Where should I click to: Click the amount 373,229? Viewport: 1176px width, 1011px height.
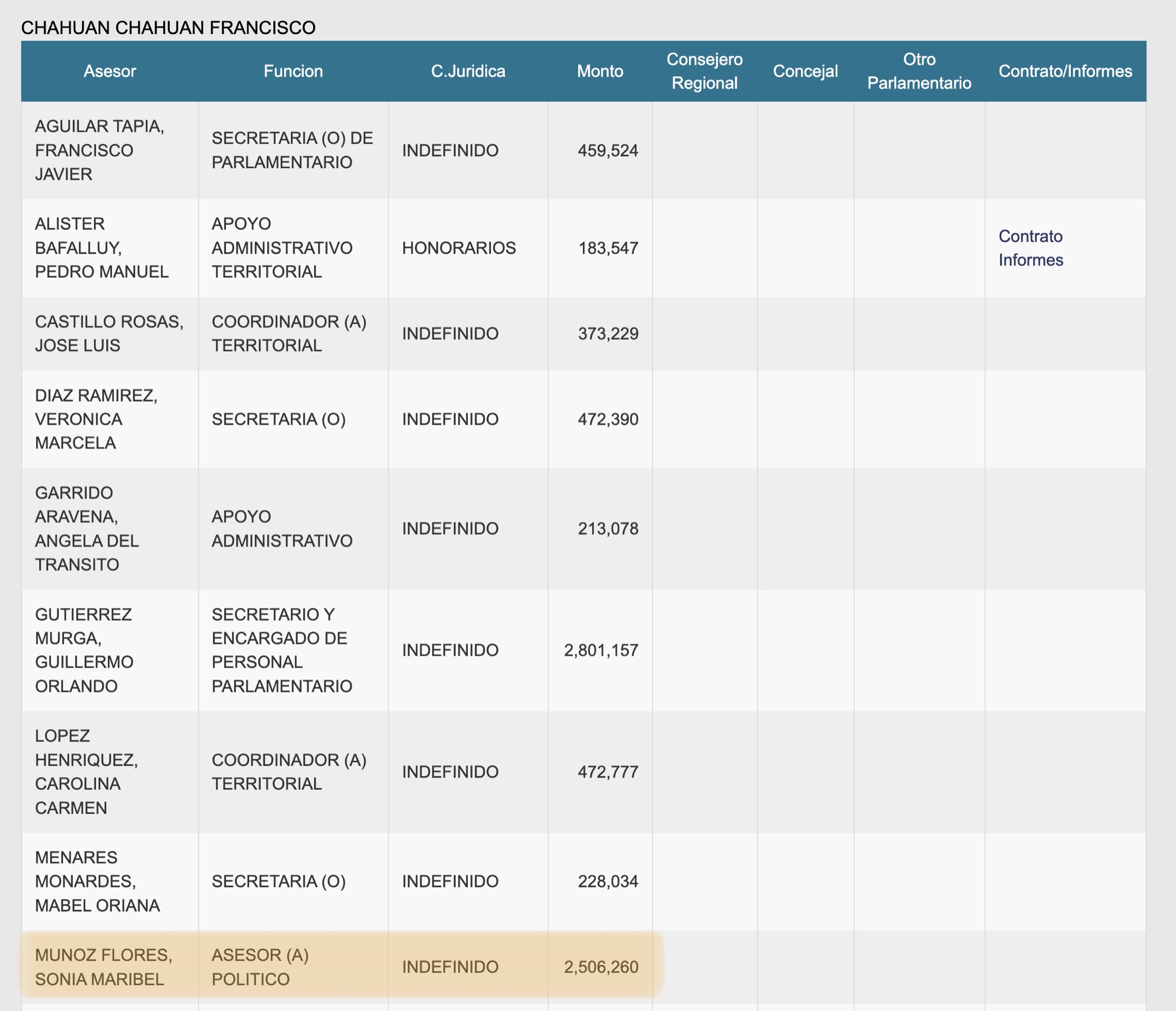point(608,333)
